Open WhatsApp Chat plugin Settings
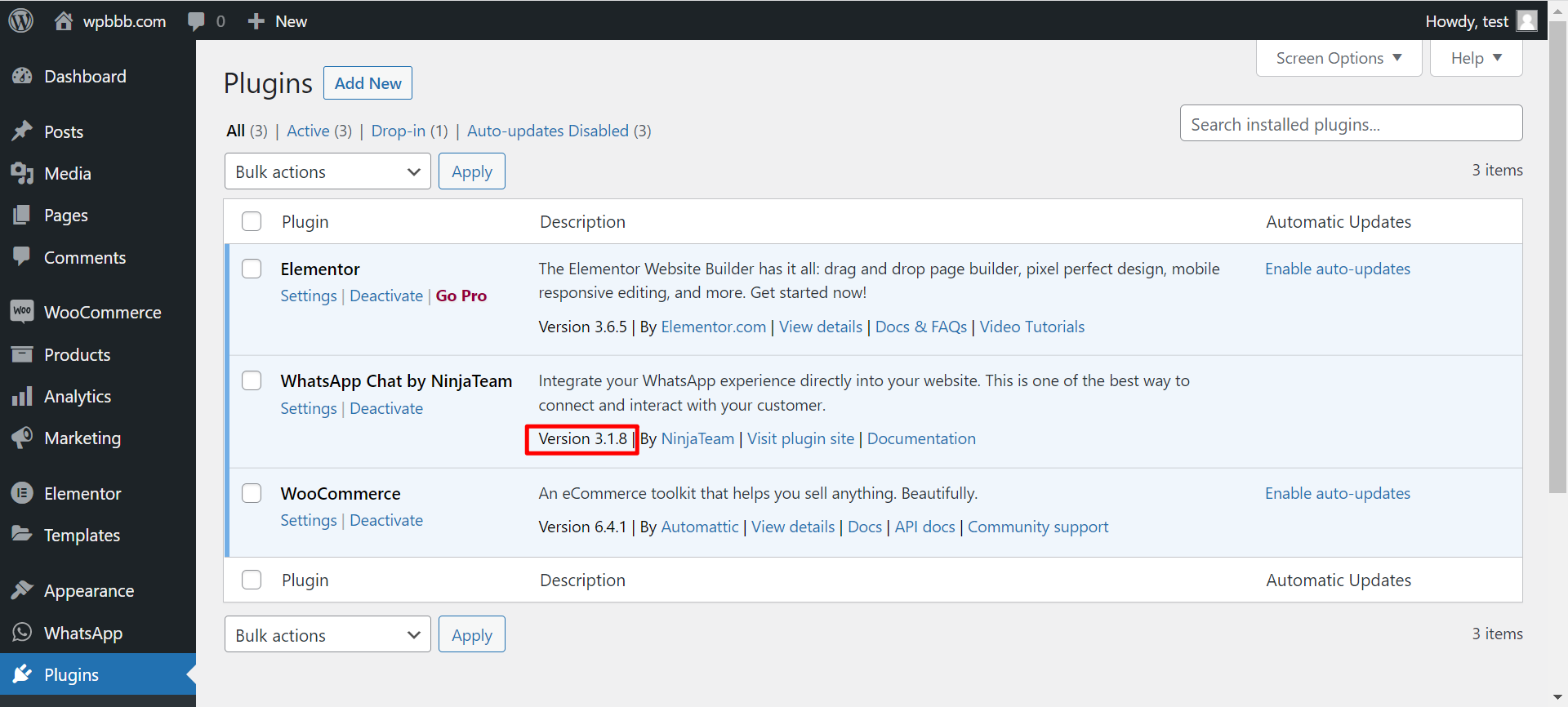1568x707 pixels. [x=309, y=408]
